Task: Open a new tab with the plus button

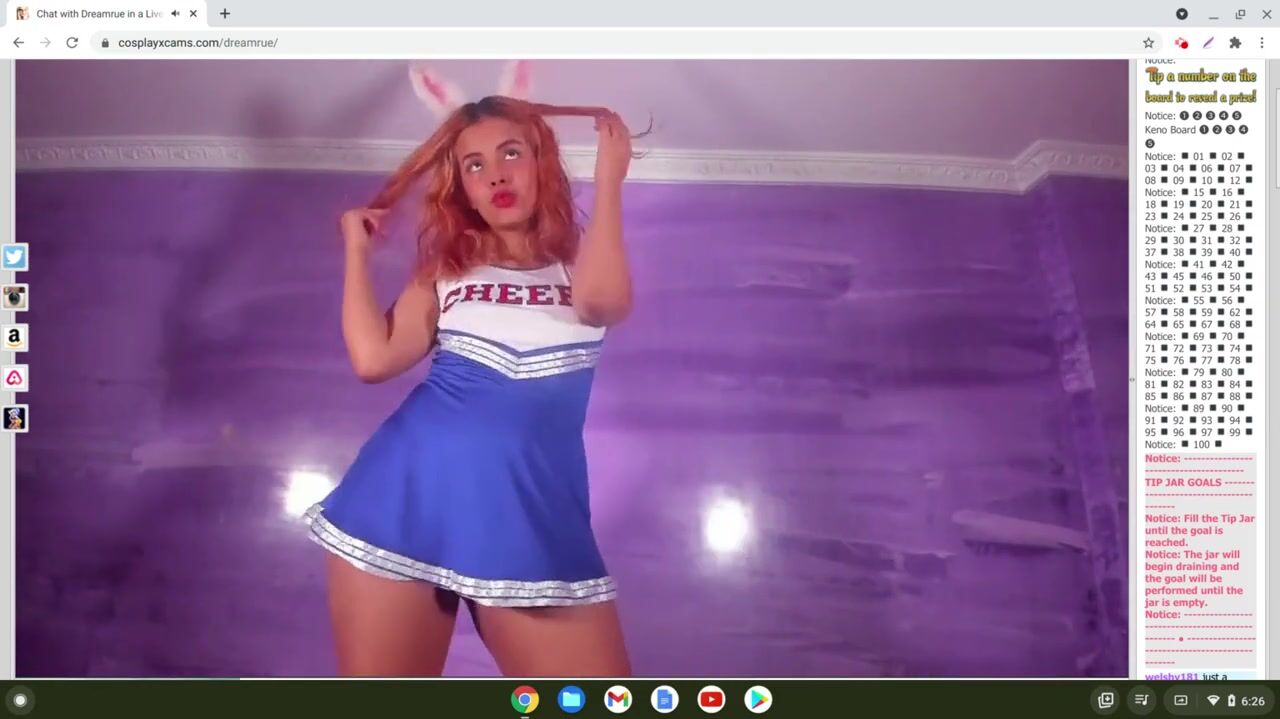Action: [225, 14]
